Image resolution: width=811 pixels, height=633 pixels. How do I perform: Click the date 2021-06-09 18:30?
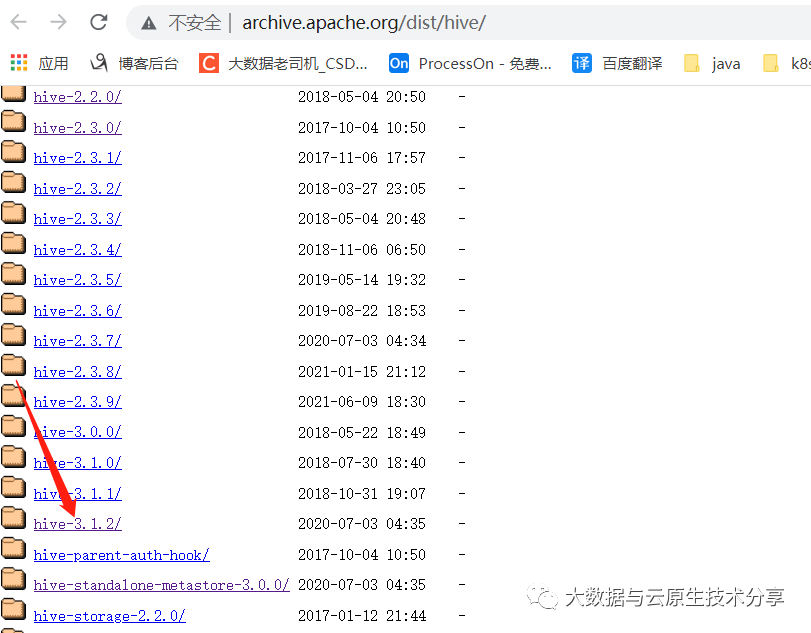pos(362,402)
